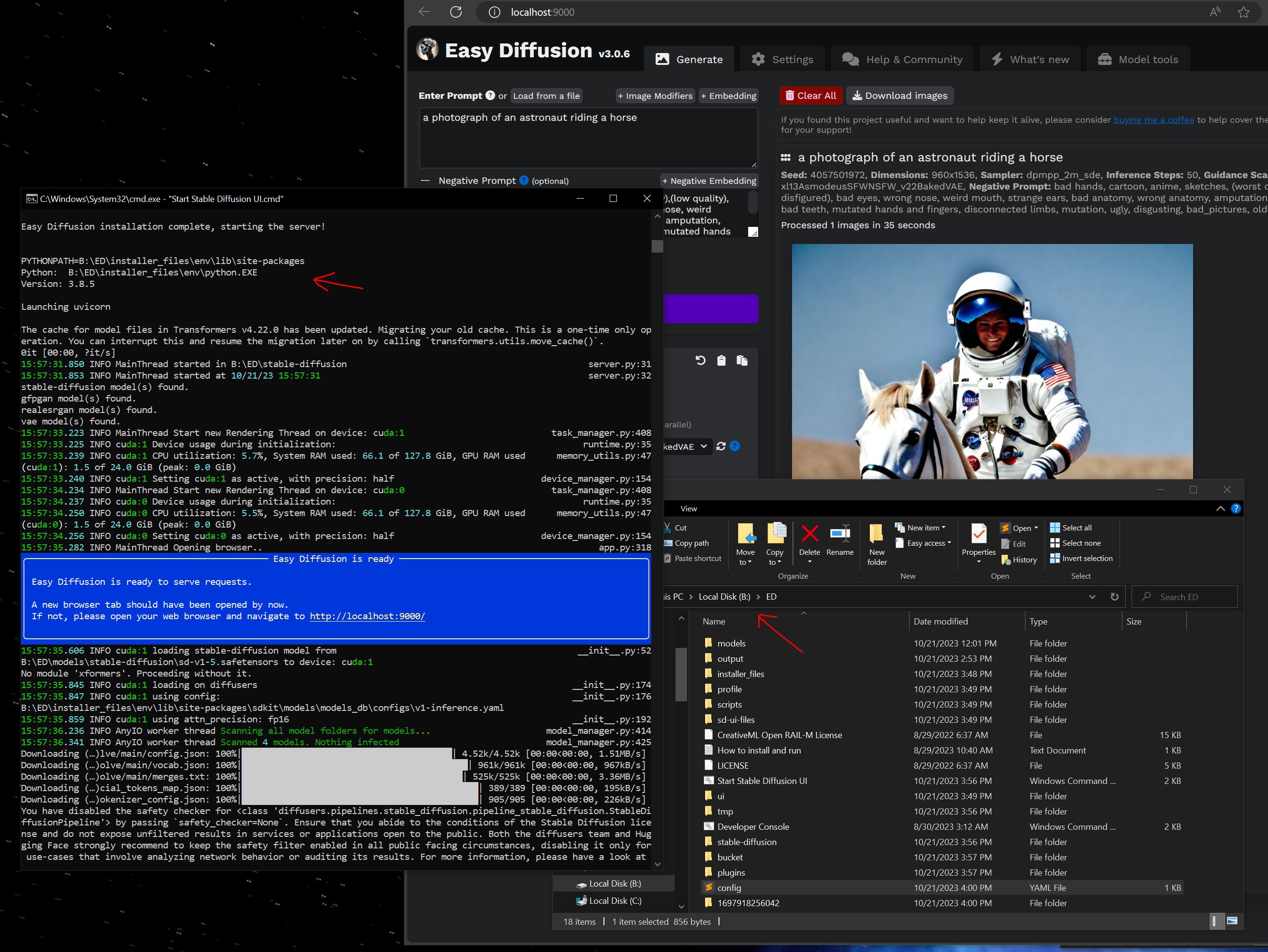Follow the buying me a coffee link

pos(1154,119)
